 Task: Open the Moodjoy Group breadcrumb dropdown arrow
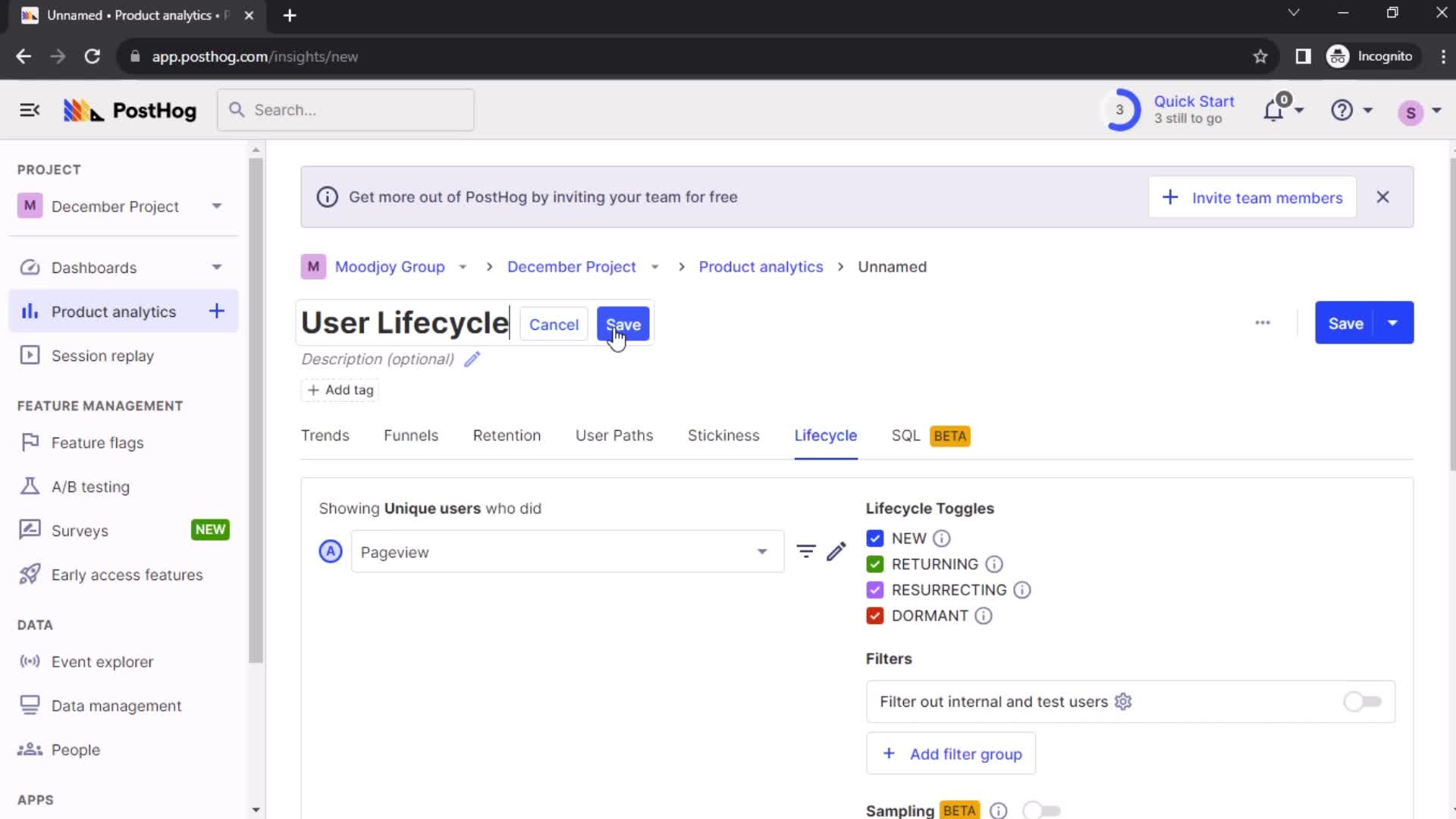coord(463,267)
